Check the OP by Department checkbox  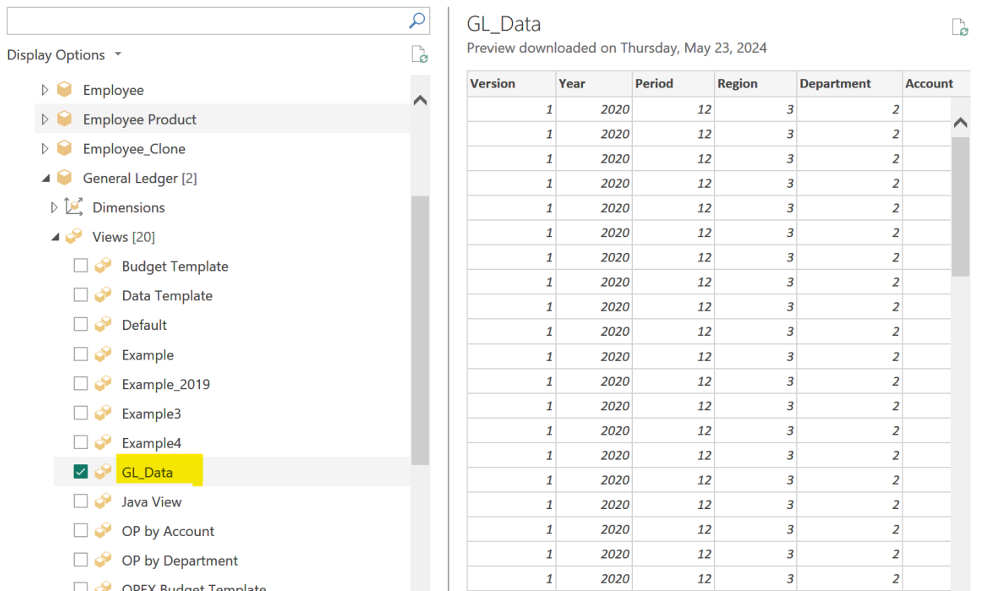81,559
